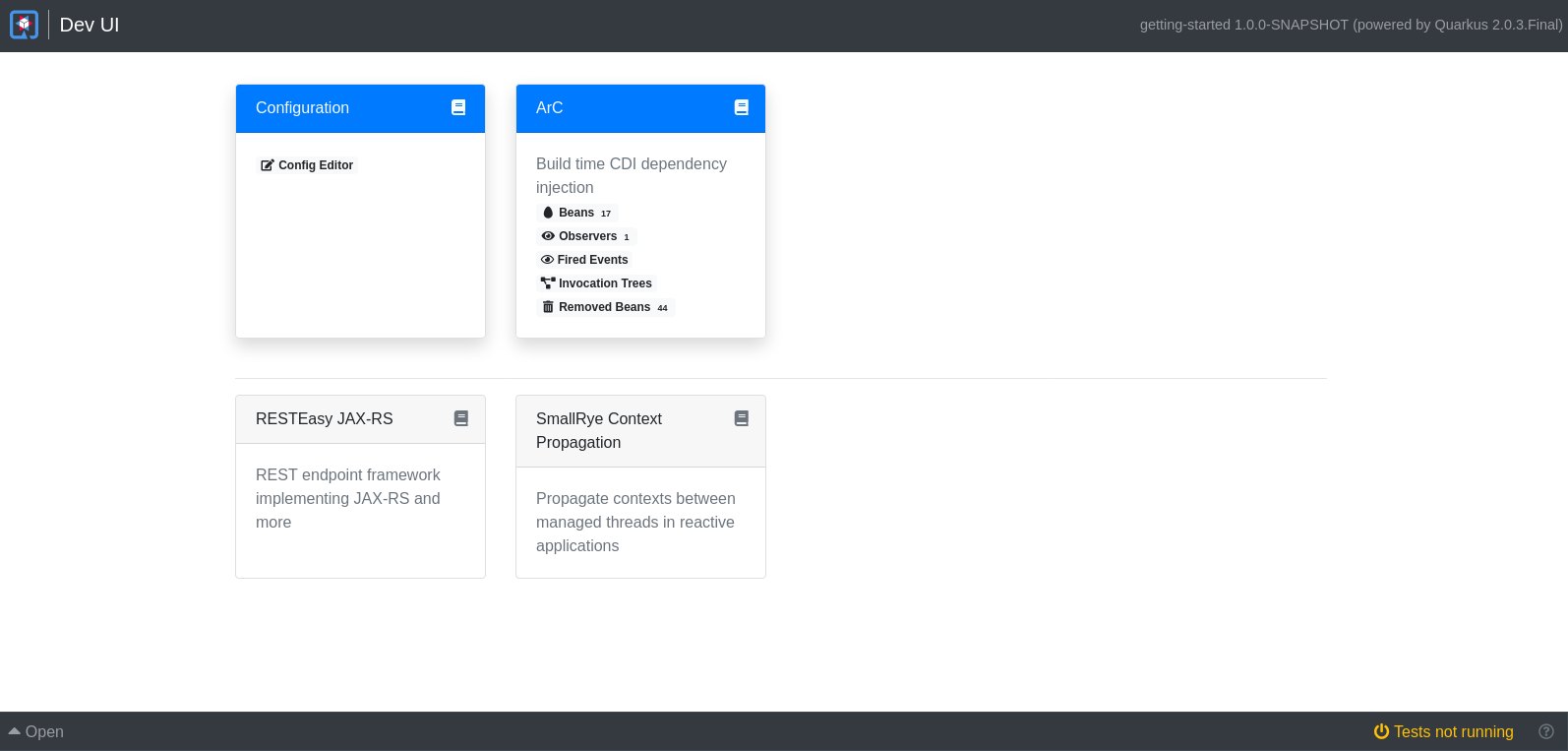Viewport: 1568px width, 751px height.
Task: Click the ArC card header title
Action: click(x=550, y=108)
